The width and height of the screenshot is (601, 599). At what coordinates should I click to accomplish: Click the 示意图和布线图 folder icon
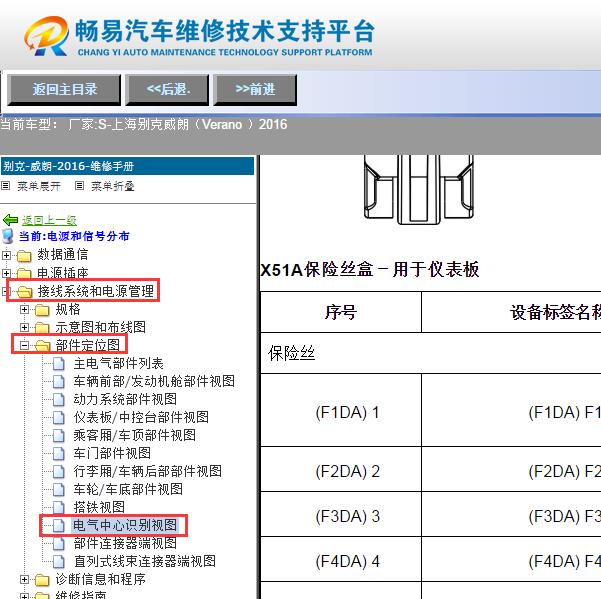42,328
